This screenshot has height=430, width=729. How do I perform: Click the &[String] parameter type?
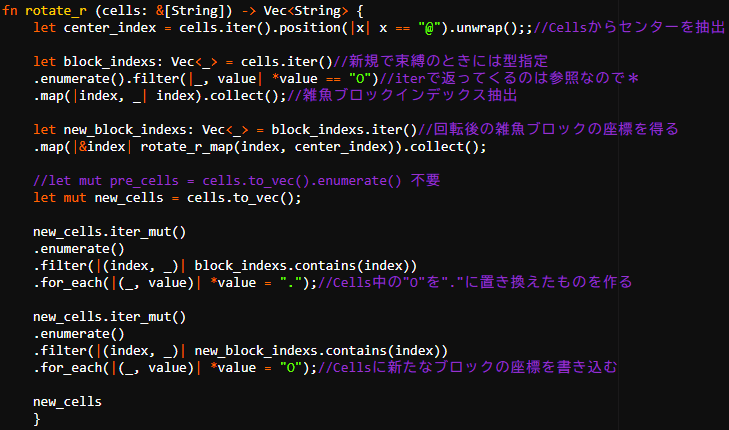point(194,11)
